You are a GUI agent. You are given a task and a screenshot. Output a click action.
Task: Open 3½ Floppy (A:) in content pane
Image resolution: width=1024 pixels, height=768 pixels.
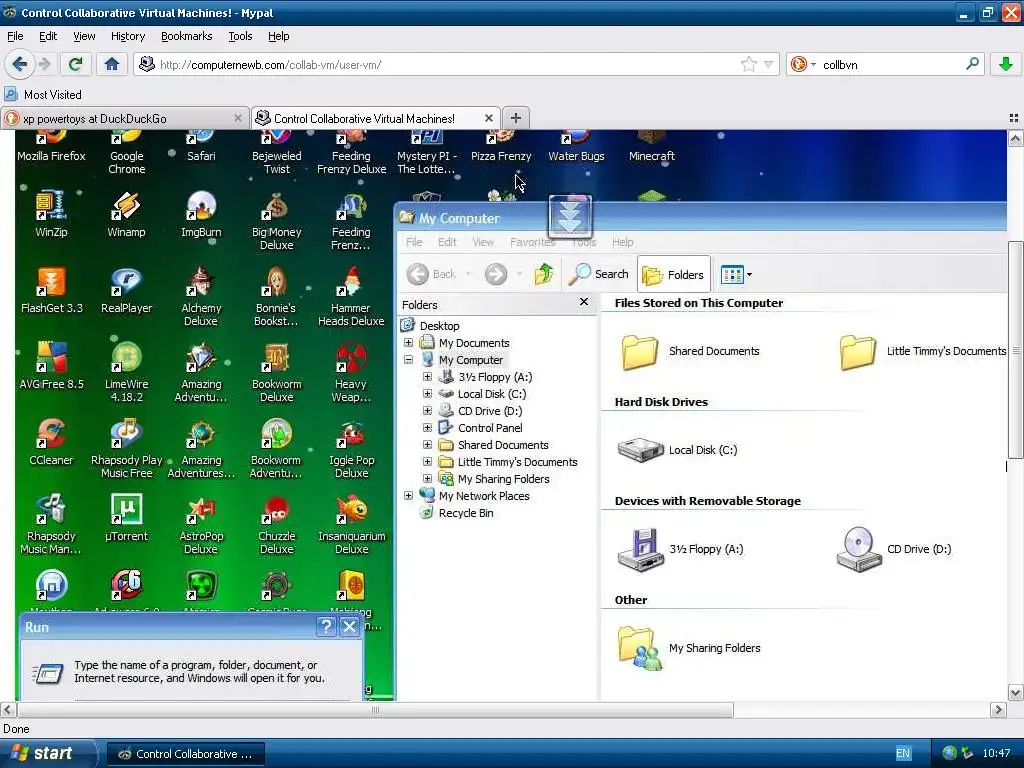point(680,549)
